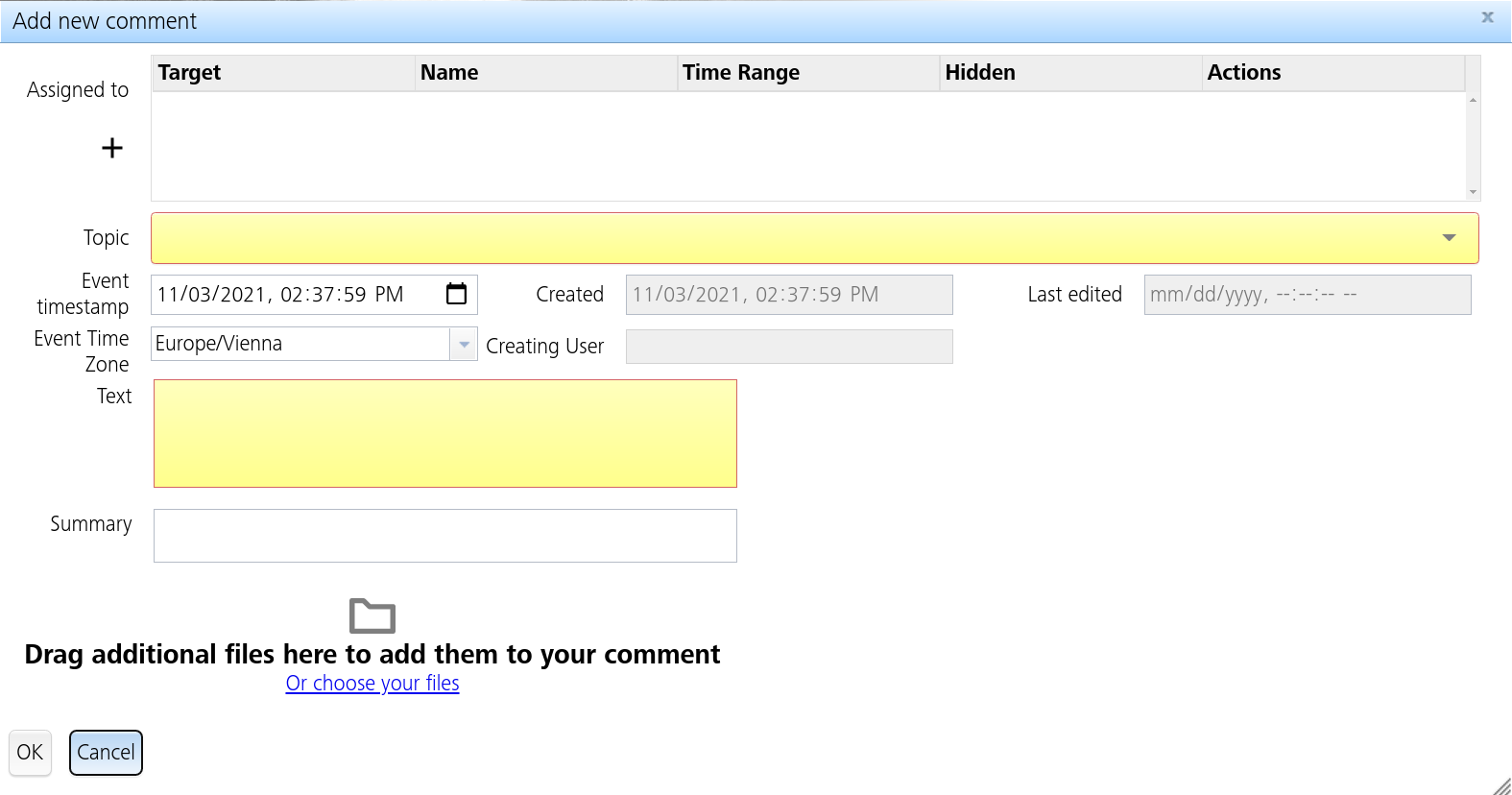Click the Europe/Vienna time zone field
1512x795 pixels.
pos(300,344)
